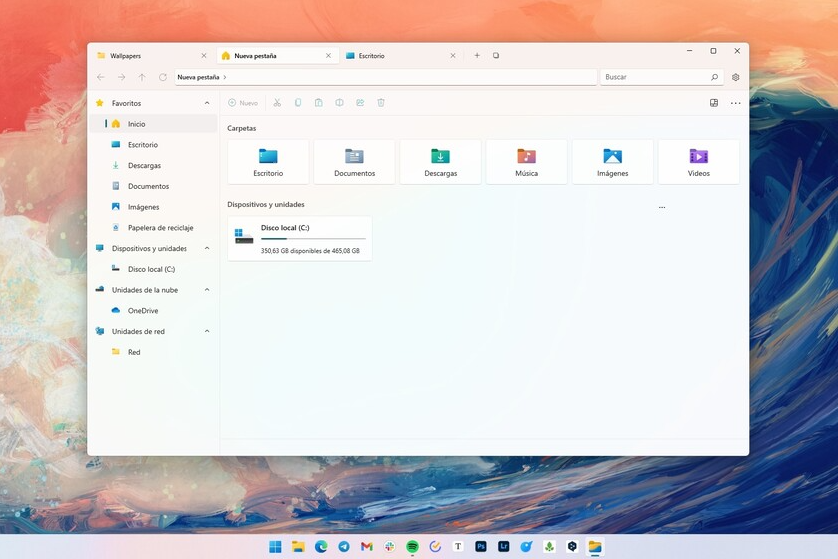This screenshot has width=838, height=559.
Task: Click the cut (scissors) toolbar icon
Action: [x=277, y=103]
